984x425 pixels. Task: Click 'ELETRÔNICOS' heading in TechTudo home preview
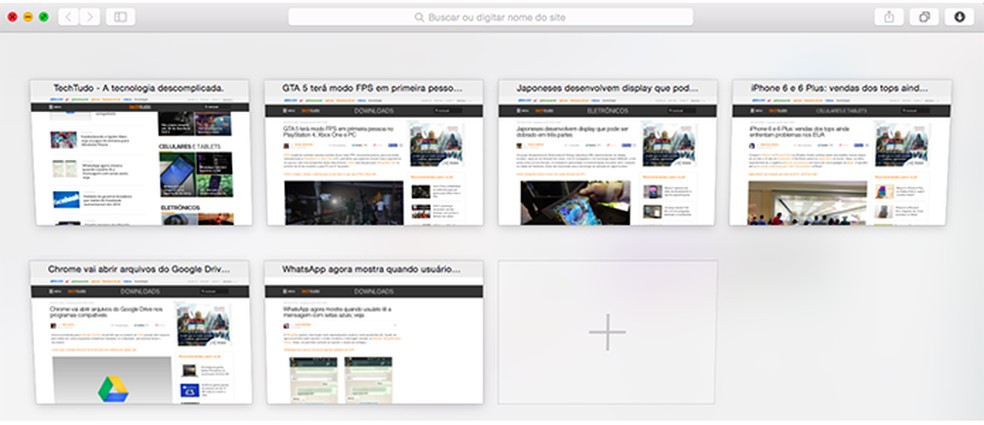point(180,207)
